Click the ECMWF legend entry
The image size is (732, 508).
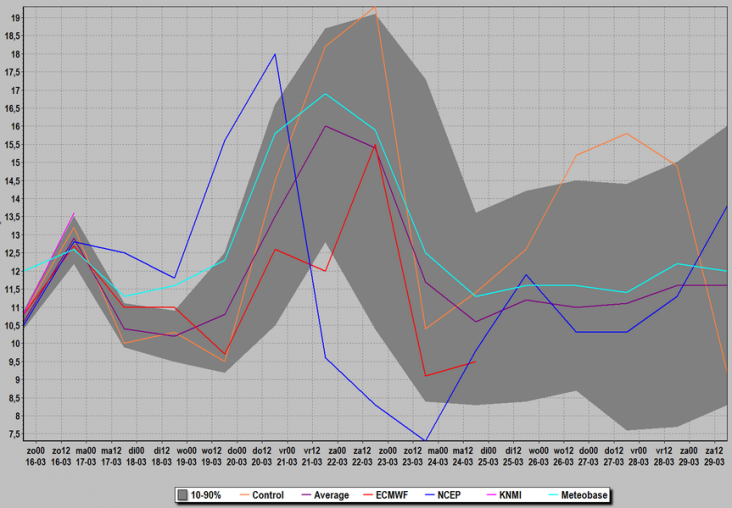(385, 495)
